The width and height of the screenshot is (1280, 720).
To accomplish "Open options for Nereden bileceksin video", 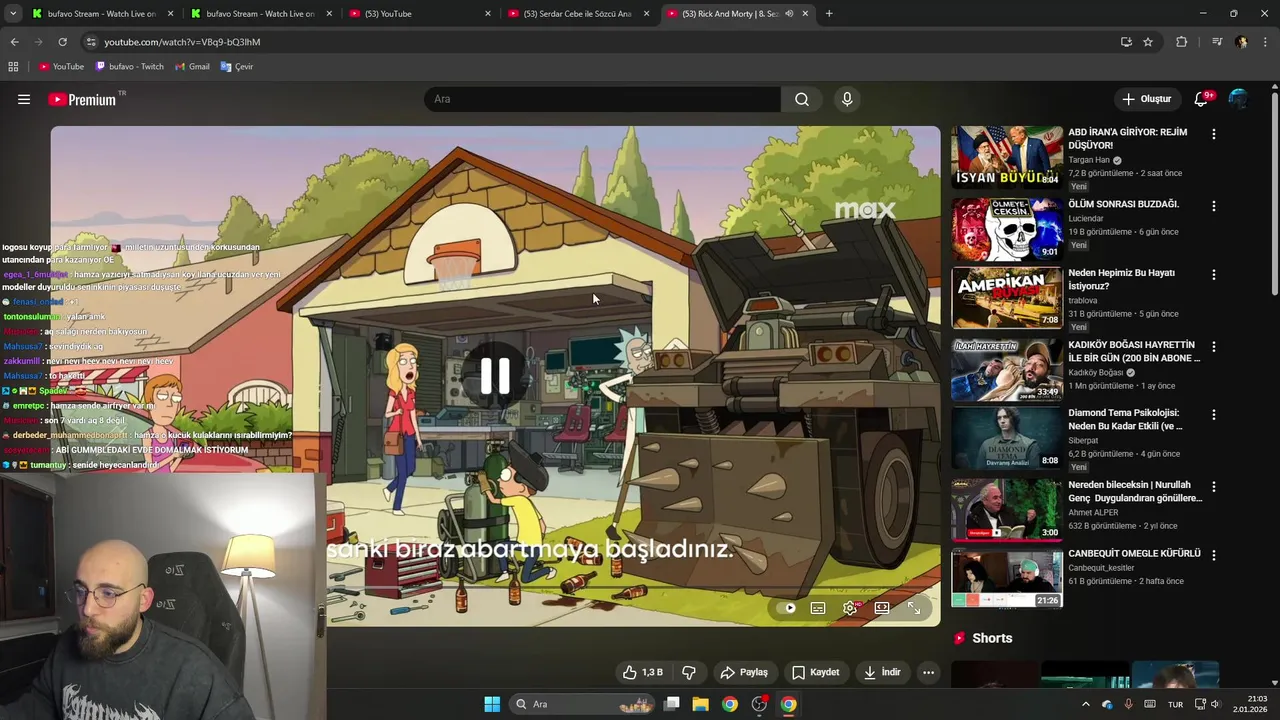I will click(1214, 486).
